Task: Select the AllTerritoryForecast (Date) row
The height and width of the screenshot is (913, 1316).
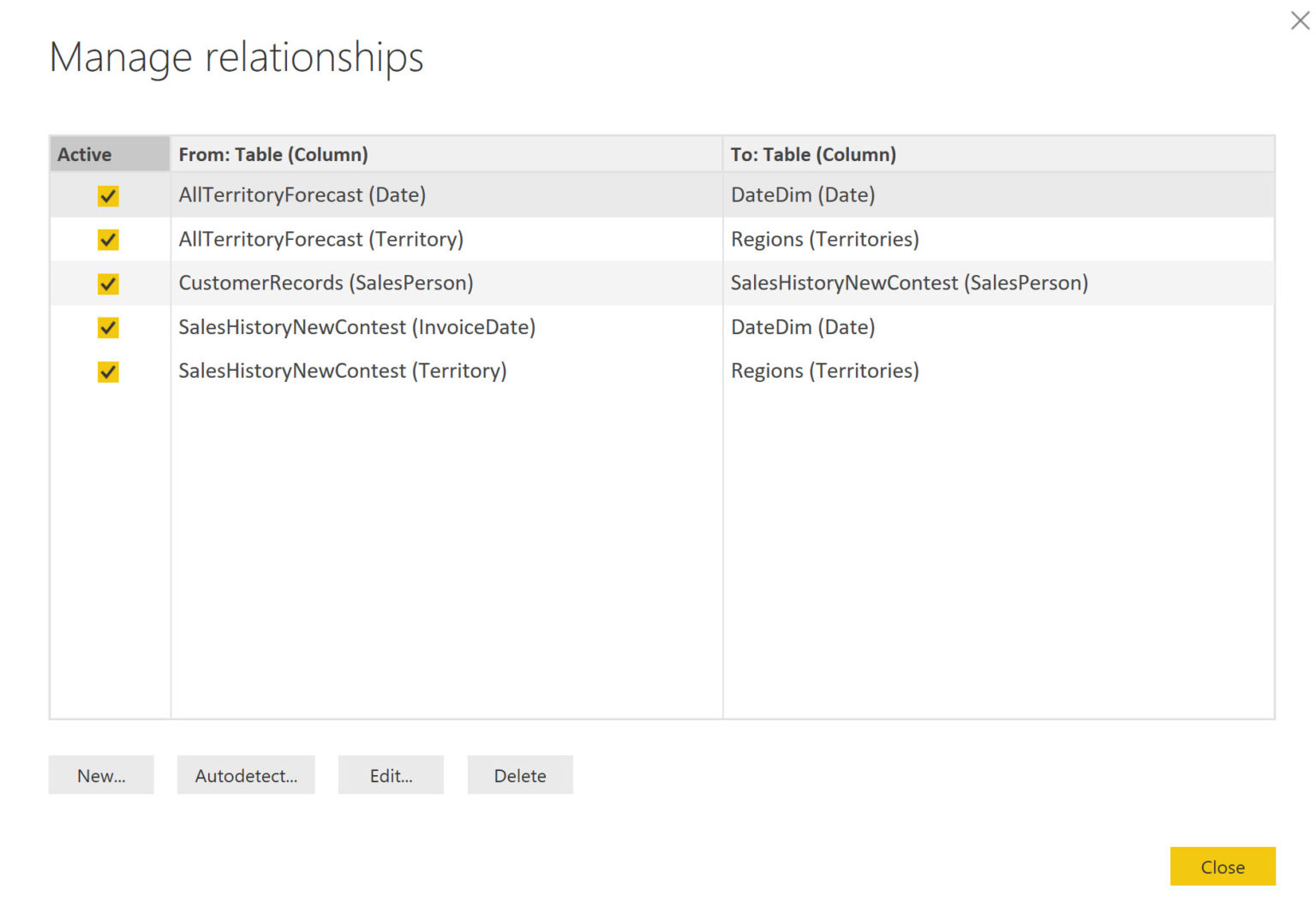Action: click(x=302, y=195)
